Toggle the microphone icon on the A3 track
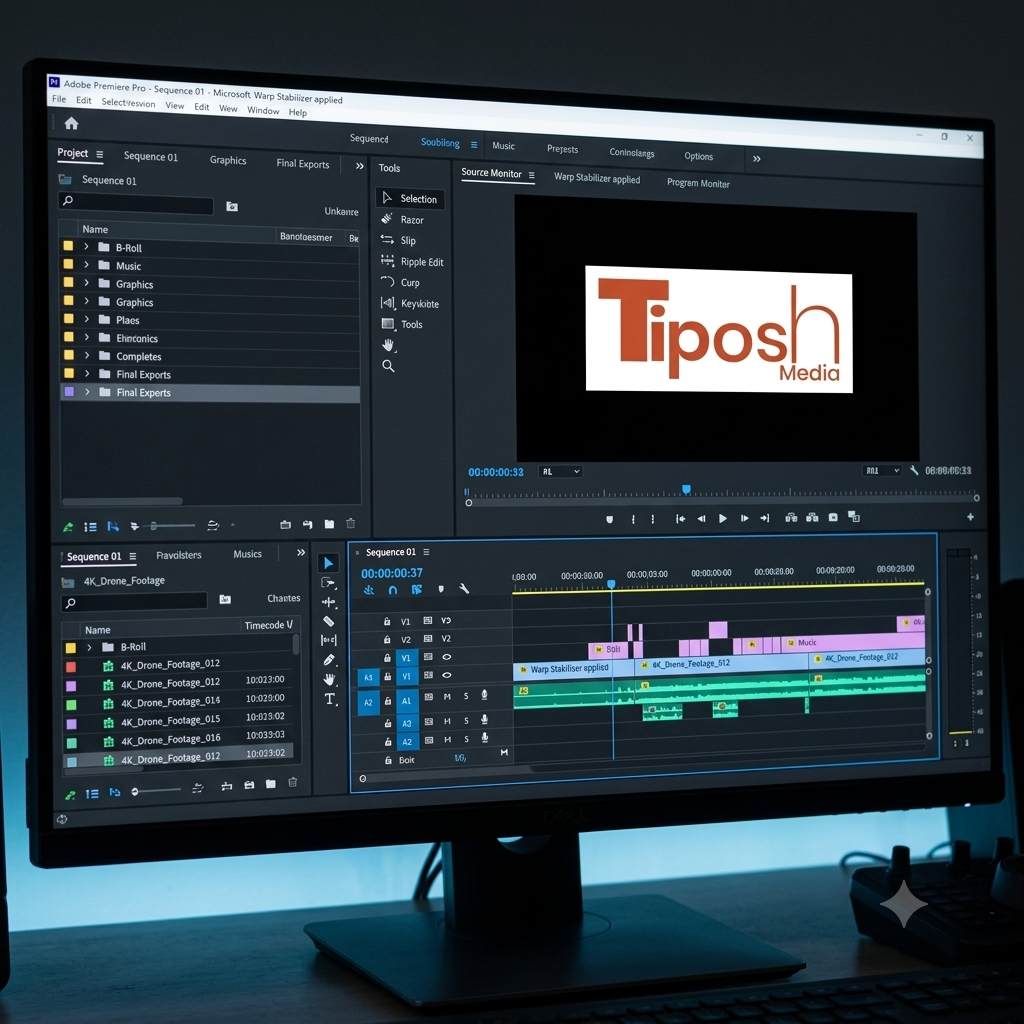The image size is (1024, 1024). click(485, 719)
